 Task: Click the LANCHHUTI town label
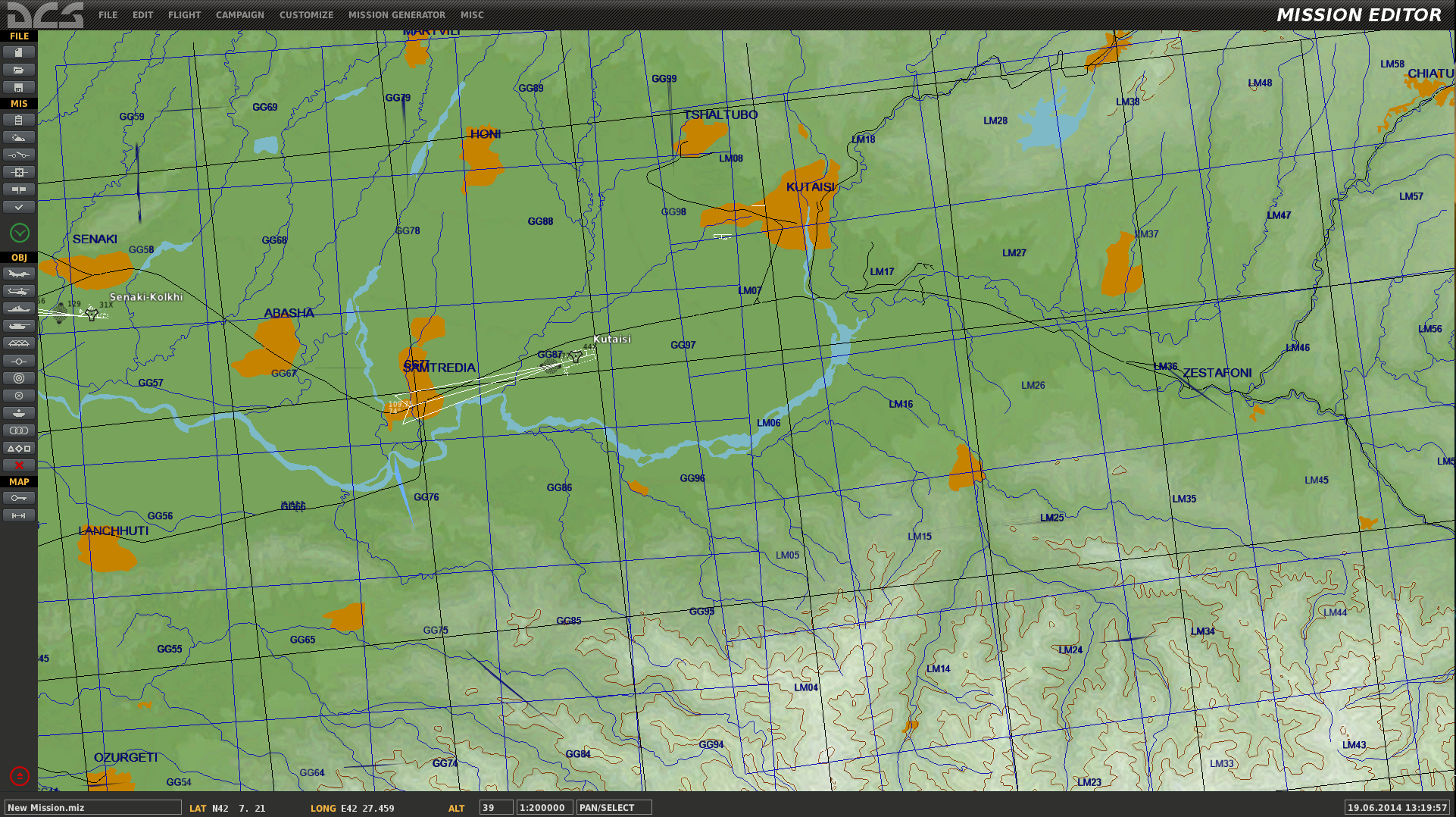tap(114, 531)
